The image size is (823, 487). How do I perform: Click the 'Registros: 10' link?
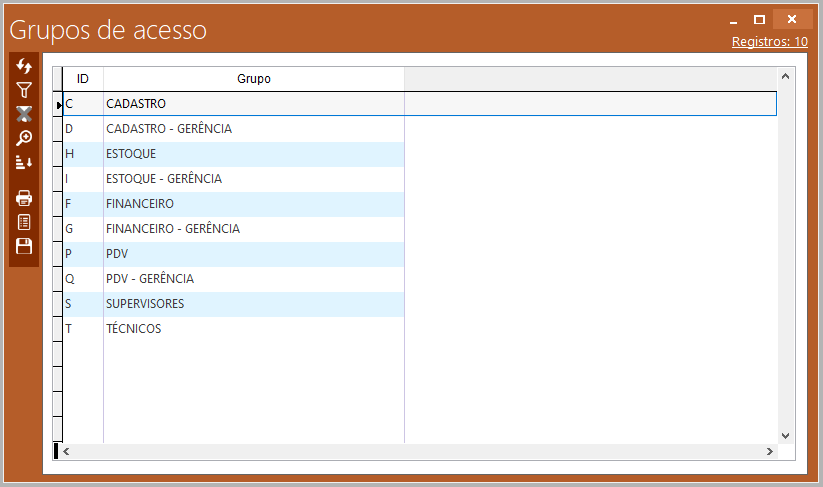[x=769, y=42]
